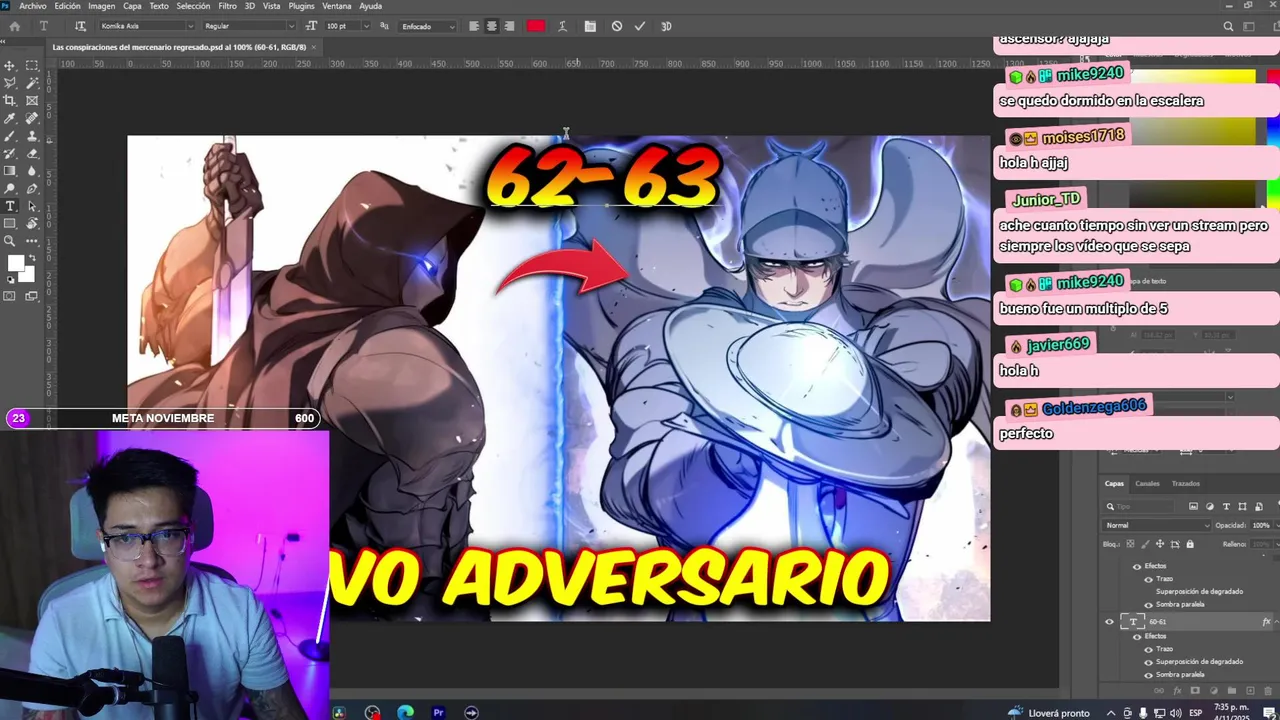
Task: Select the Clone Stamp tool
Action: pyautogui.click(x=32, y=136)
